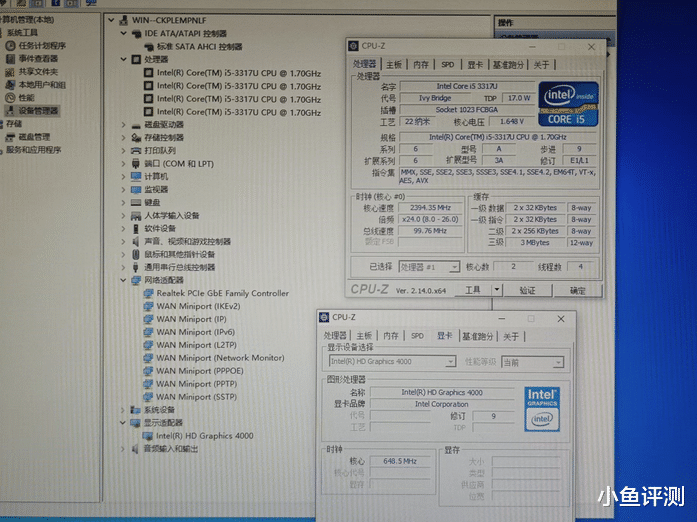Click the Print queues (打印队列) icon
Image resolution: width=697 pixels, height=522 pixels.
click(x=136, y=151)
